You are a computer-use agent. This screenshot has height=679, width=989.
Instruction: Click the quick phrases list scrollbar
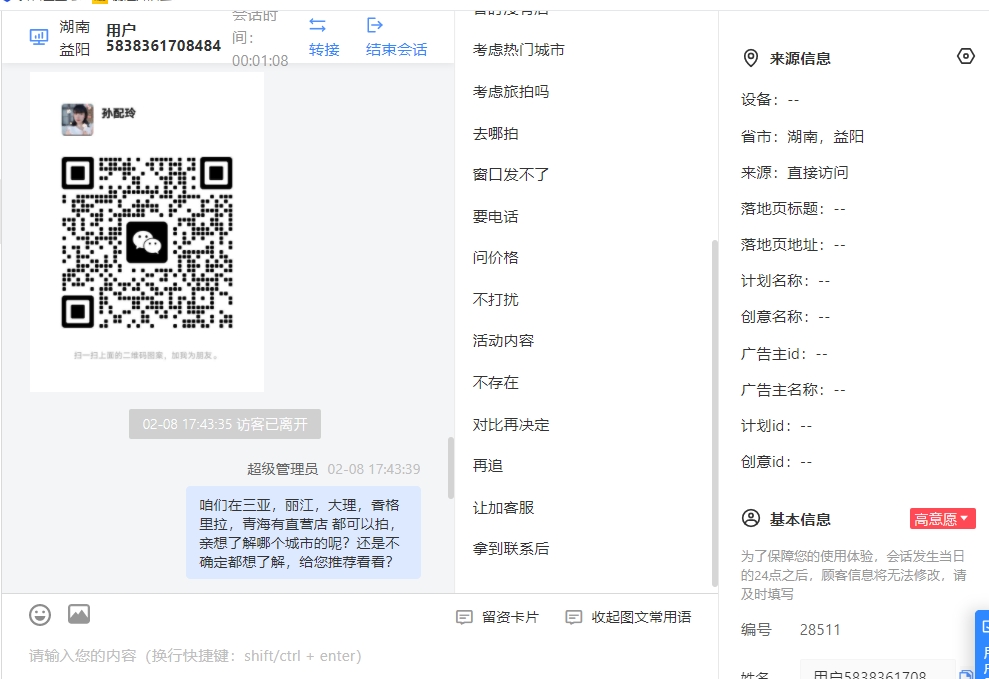click(x=714, y=413)
